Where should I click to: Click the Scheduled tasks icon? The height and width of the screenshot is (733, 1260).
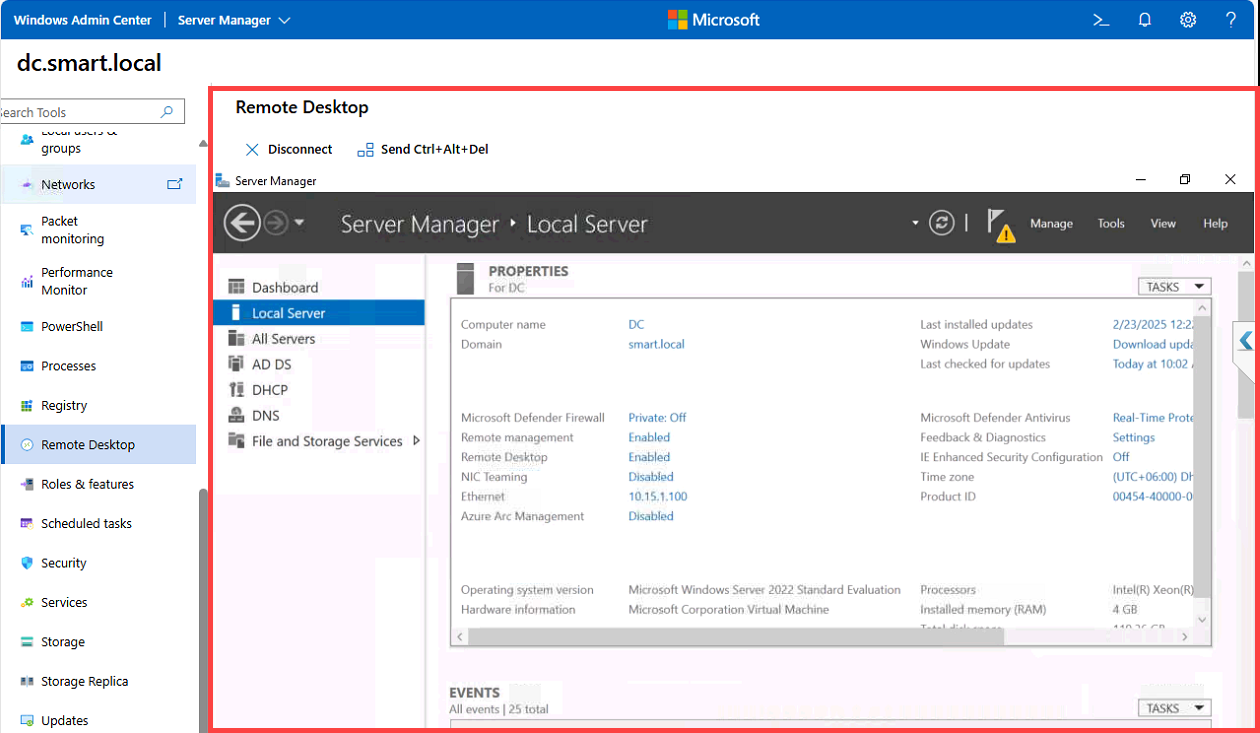pyautogui.click(x=27, y=524)
